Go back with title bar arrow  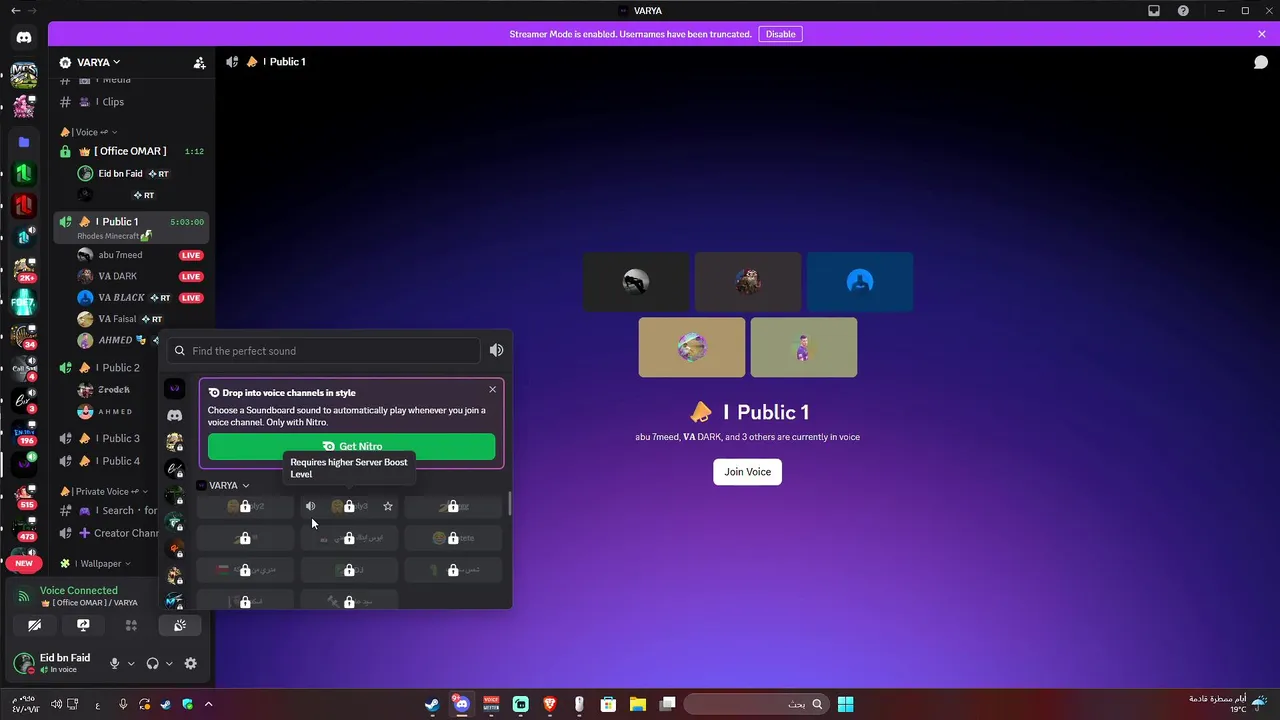pos(15,11)
